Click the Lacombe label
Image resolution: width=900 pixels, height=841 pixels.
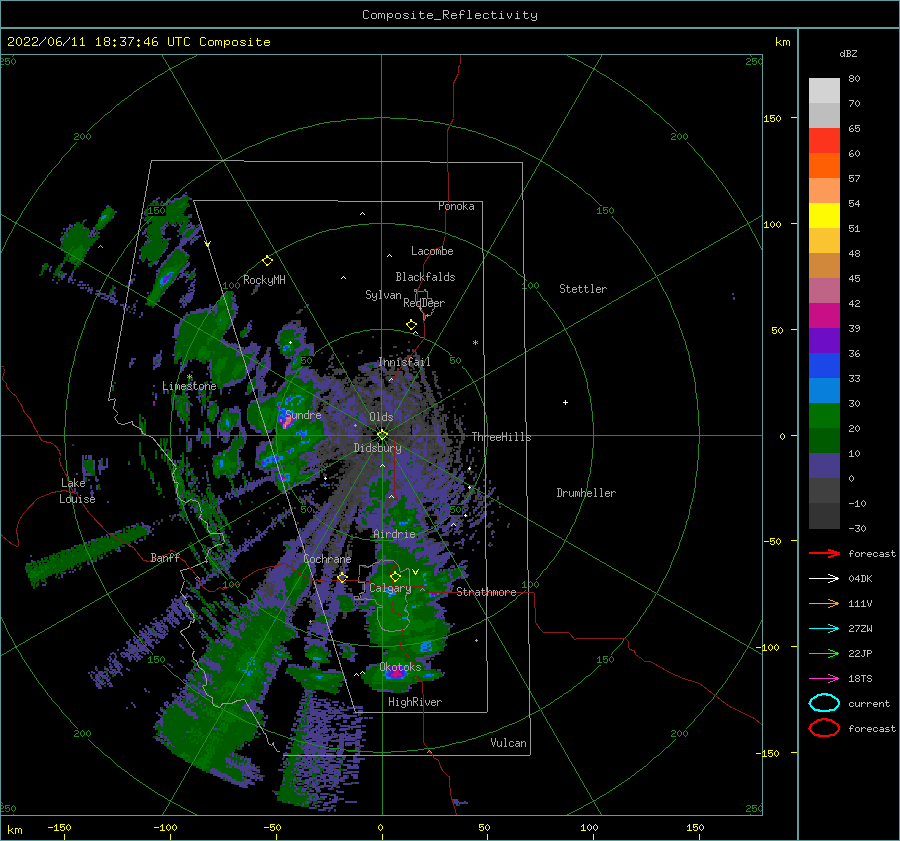click(432, 251)
